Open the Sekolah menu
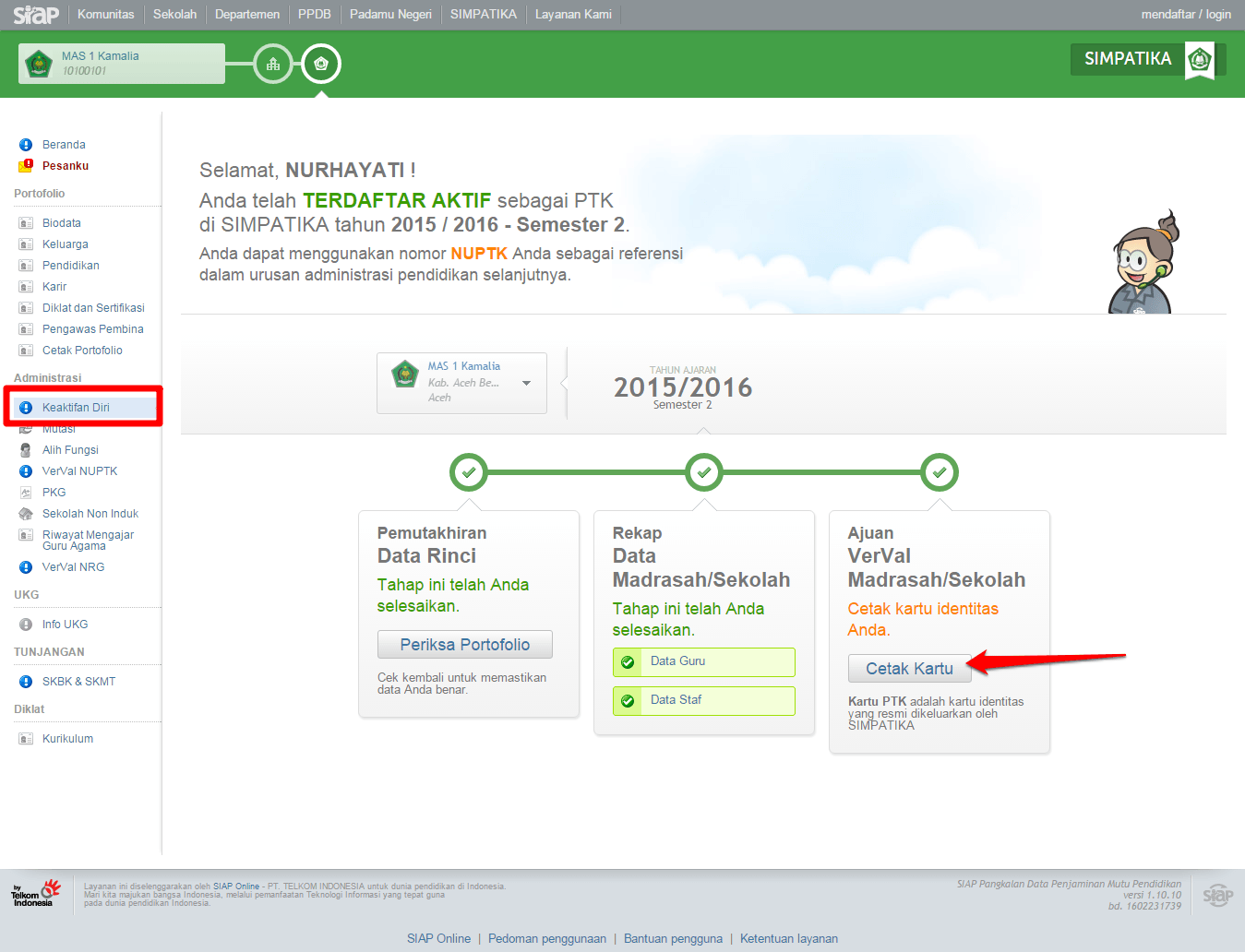Image resolution: width=1245 pixels, height=952 pixels. (175, 14)
